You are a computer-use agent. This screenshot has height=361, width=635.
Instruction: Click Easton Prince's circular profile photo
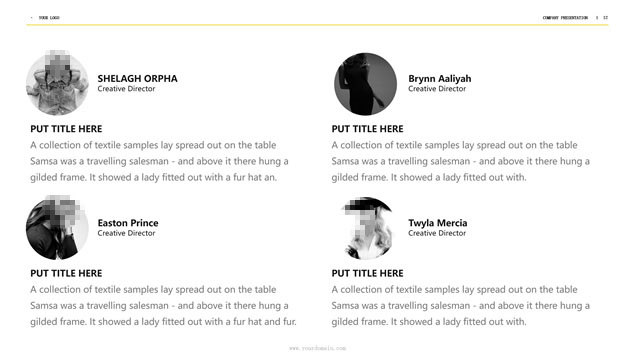point(58,228)
